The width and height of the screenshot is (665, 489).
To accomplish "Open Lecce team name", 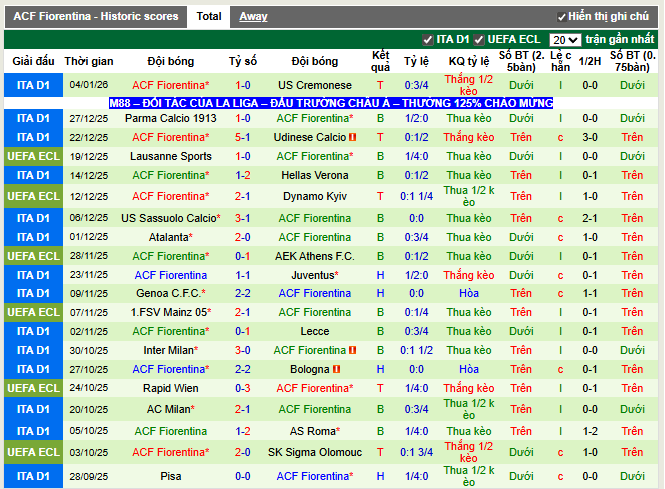I will [x=315, y=331].
